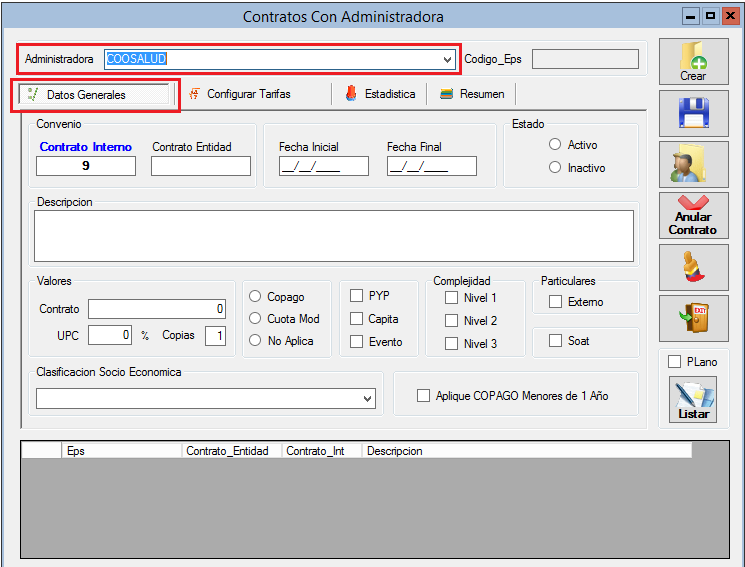Toggle the PLano checkbox
This screenshot has height=567, width=745.
674,361
